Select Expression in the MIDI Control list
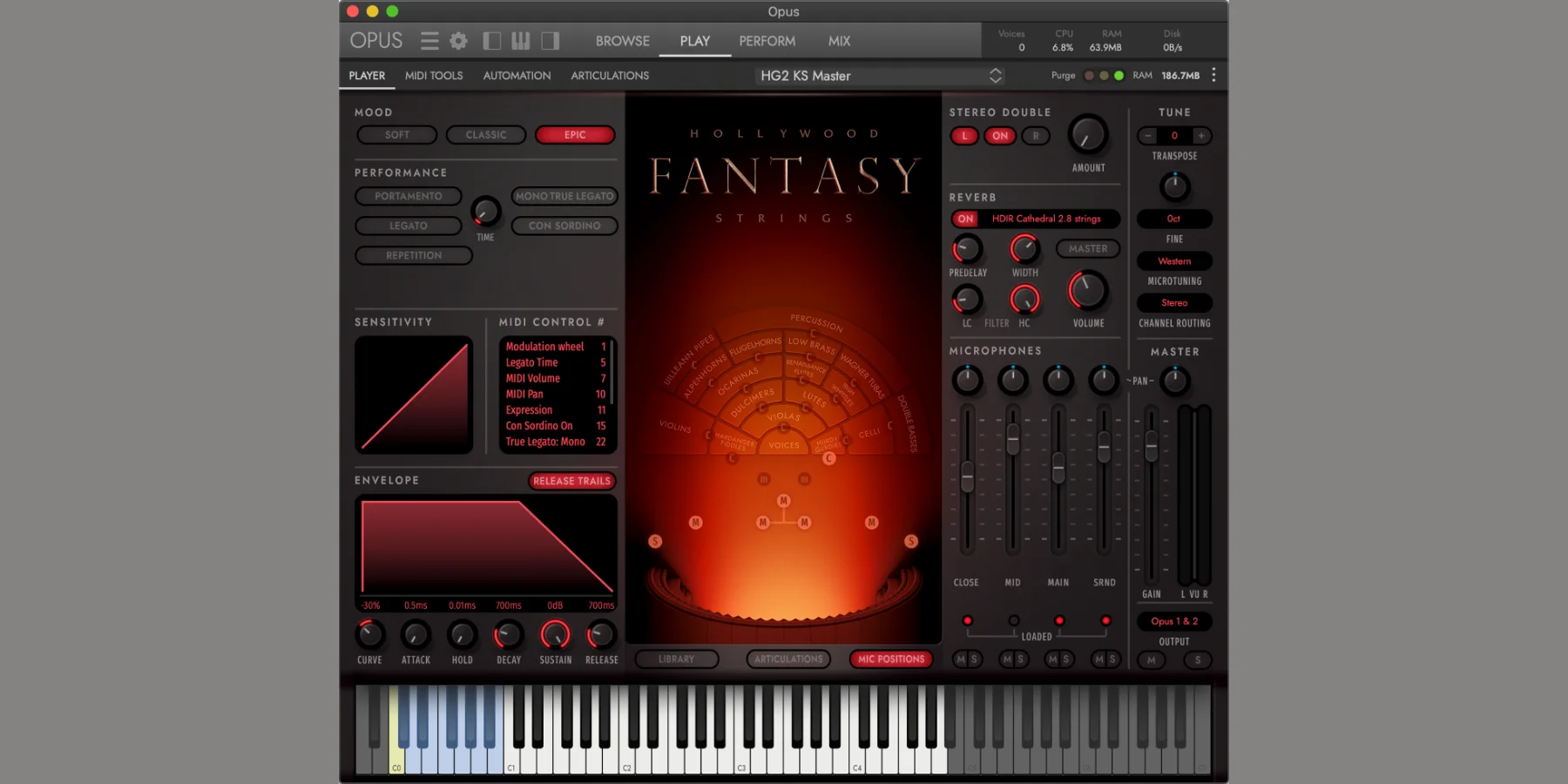Screen dimensions: 1568x784 tap(529, 410)
